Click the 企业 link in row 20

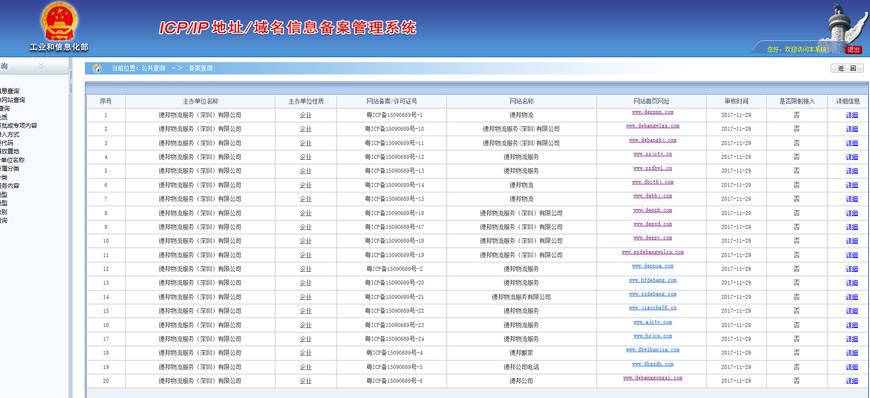305,381
